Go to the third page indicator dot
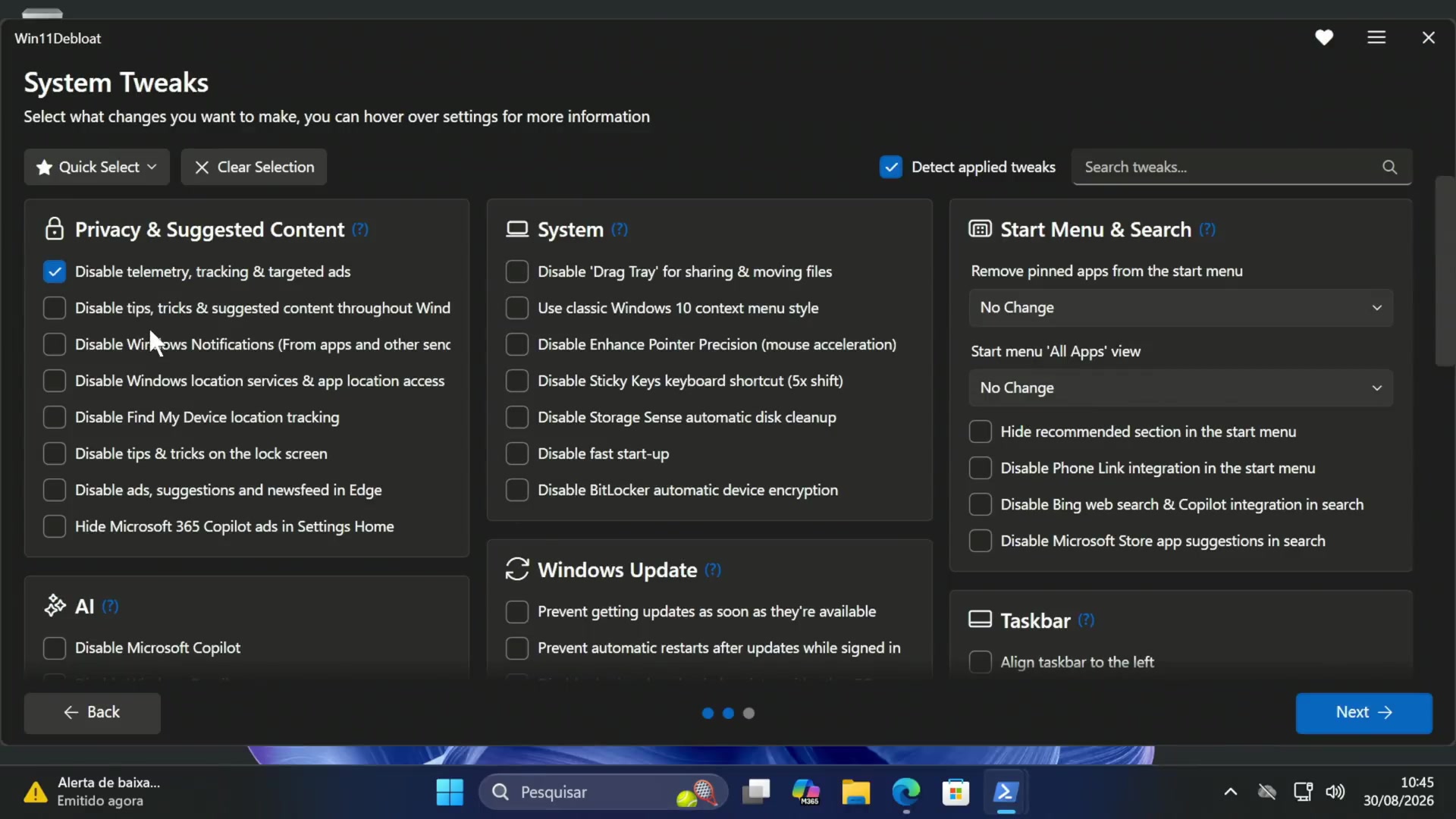Image resolution: width=1456 pixels, height=819 pixels. coord(748,713)
